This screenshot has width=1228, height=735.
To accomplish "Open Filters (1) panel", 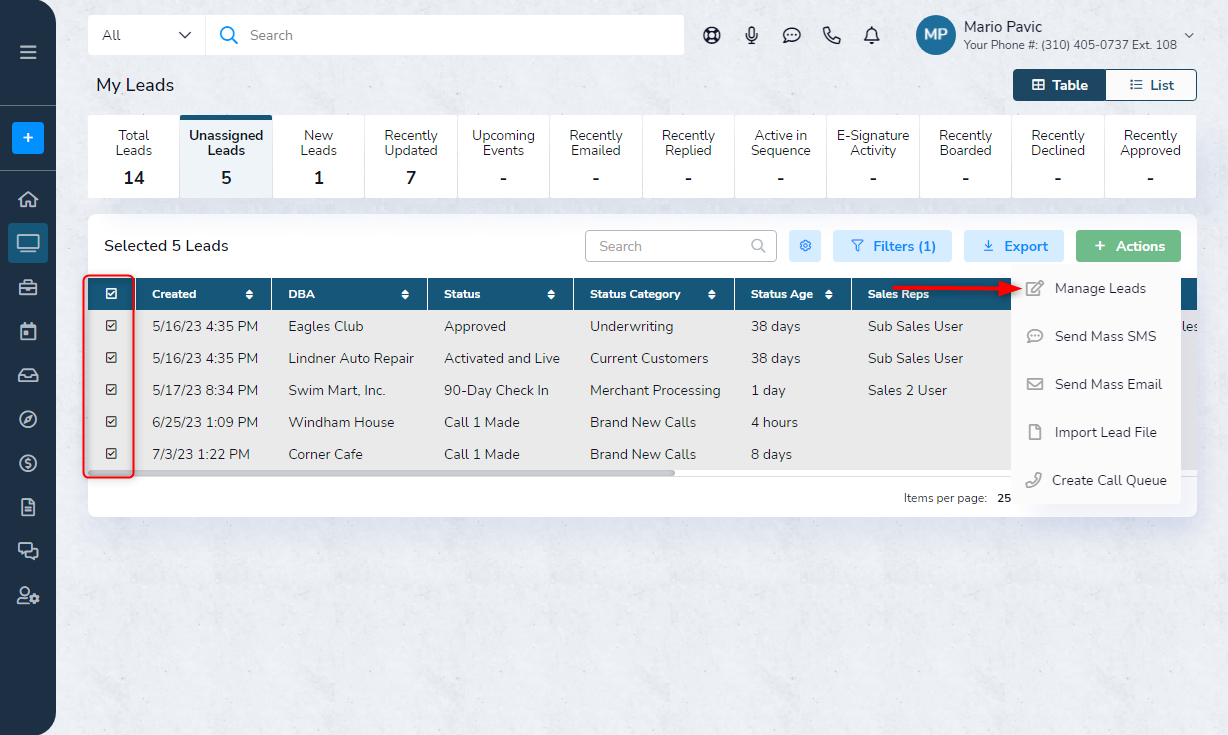I will click(x=893, y=246).
